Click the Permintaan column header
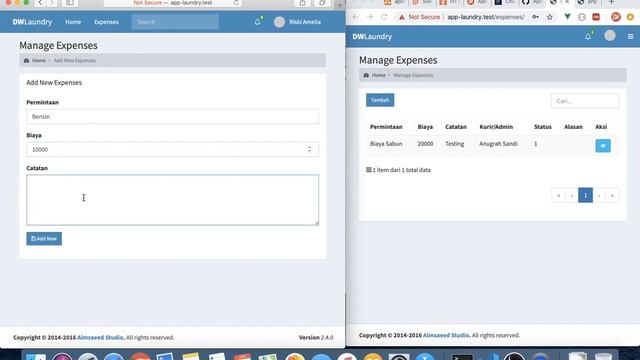This screenshot has width=640, height=360. pyautogui.click(x=386, y=127)
